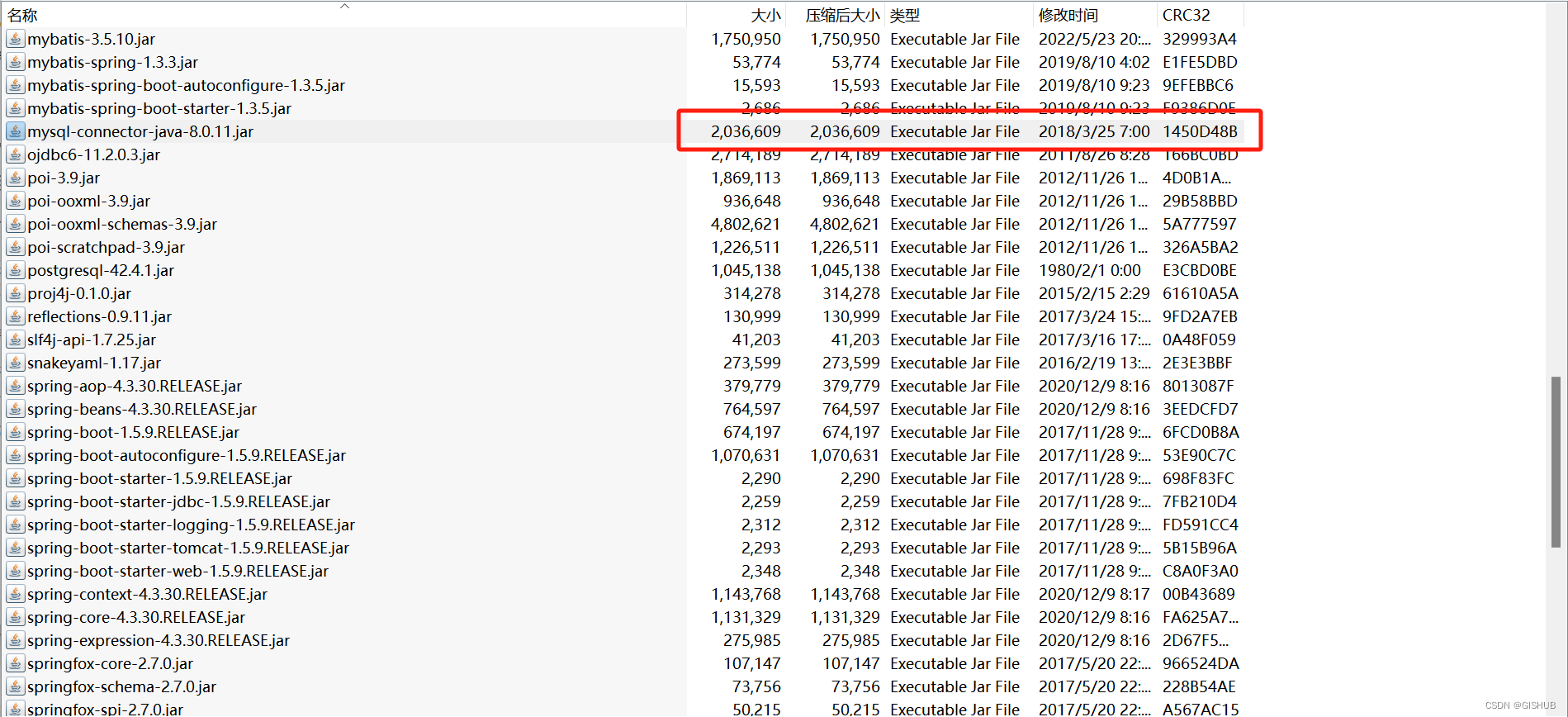Sort files by the 名称 column header

coord(22,15)
